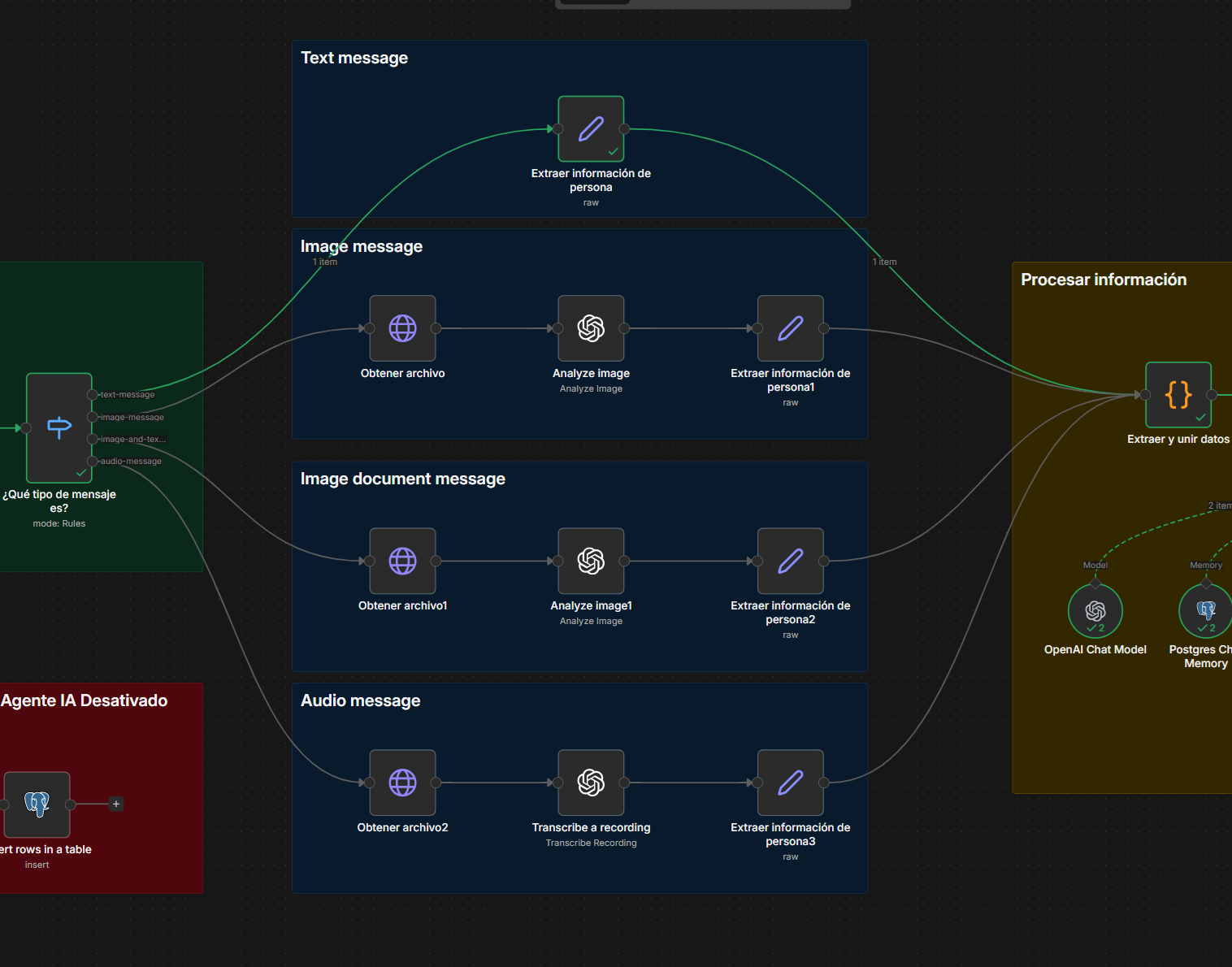Select 'Extraer información de persona1' edit node
Image resolution: width=1232 pixels, height=967 pixels.
[790, 328]
